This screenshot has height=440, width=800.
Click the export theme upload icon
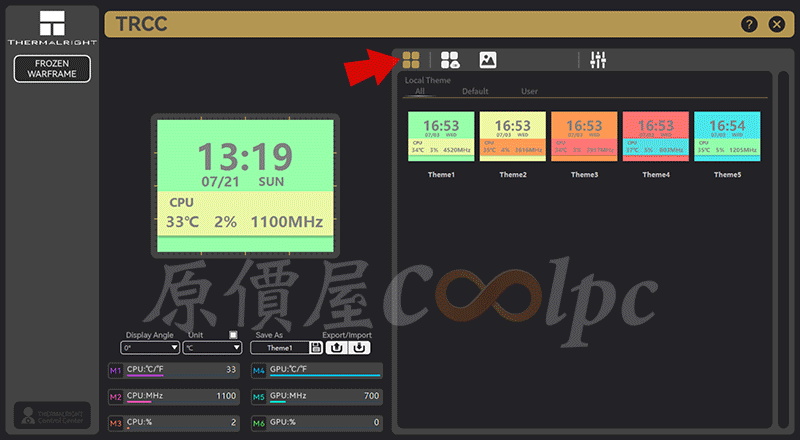point(336,348)
